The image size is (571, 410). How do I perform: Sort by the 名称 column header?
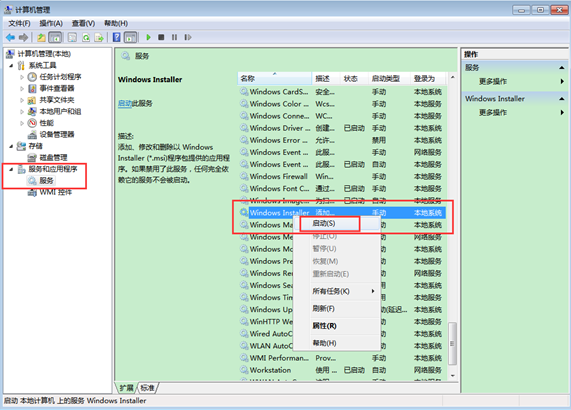click(x=275, y=79)
